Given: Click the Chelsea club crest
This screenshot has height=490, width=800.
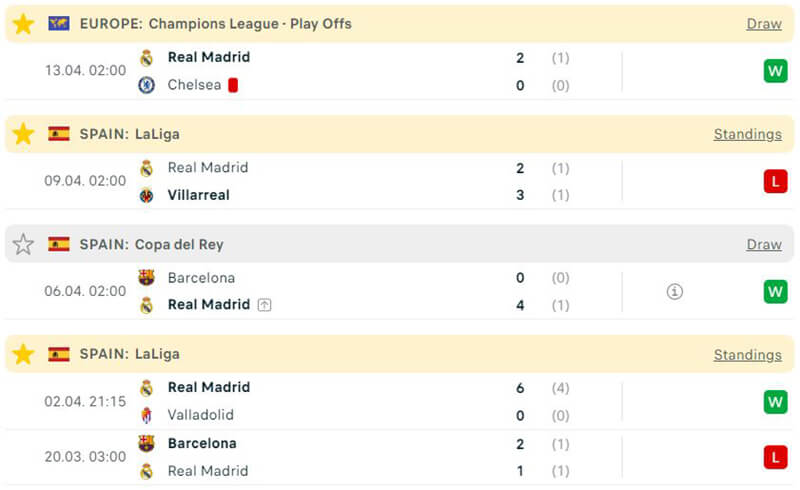Looking at the screenshot, I should pos(147,85).
